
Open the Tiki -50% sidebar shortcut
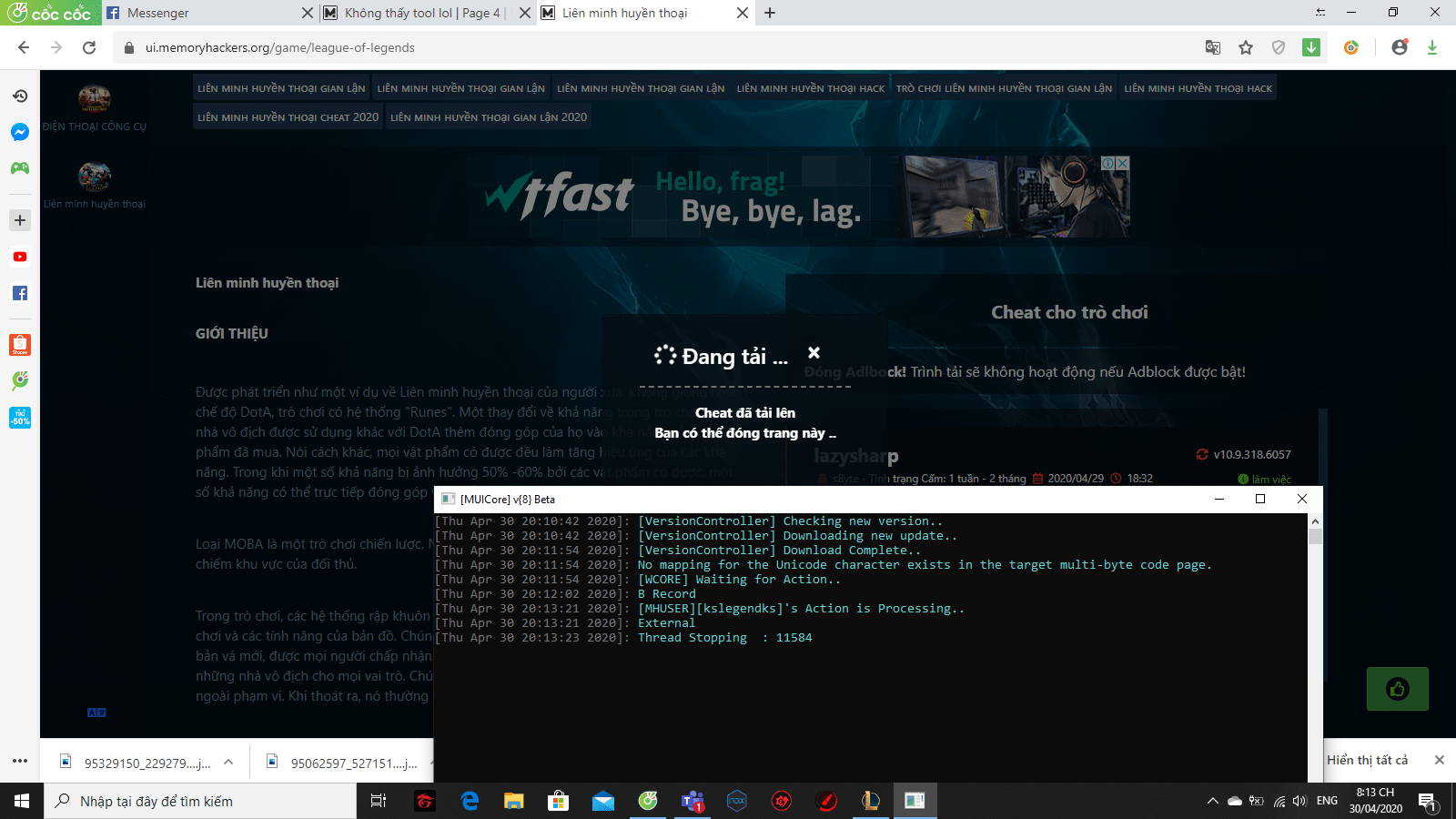click(x=20, y=418)
